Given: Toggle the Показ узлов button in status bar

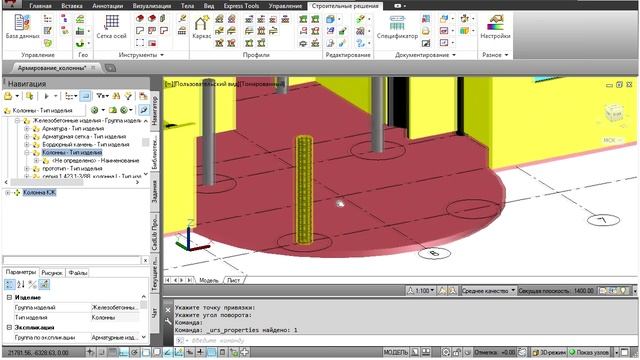Looking at the screenshot, I should [x=589, y=352].
